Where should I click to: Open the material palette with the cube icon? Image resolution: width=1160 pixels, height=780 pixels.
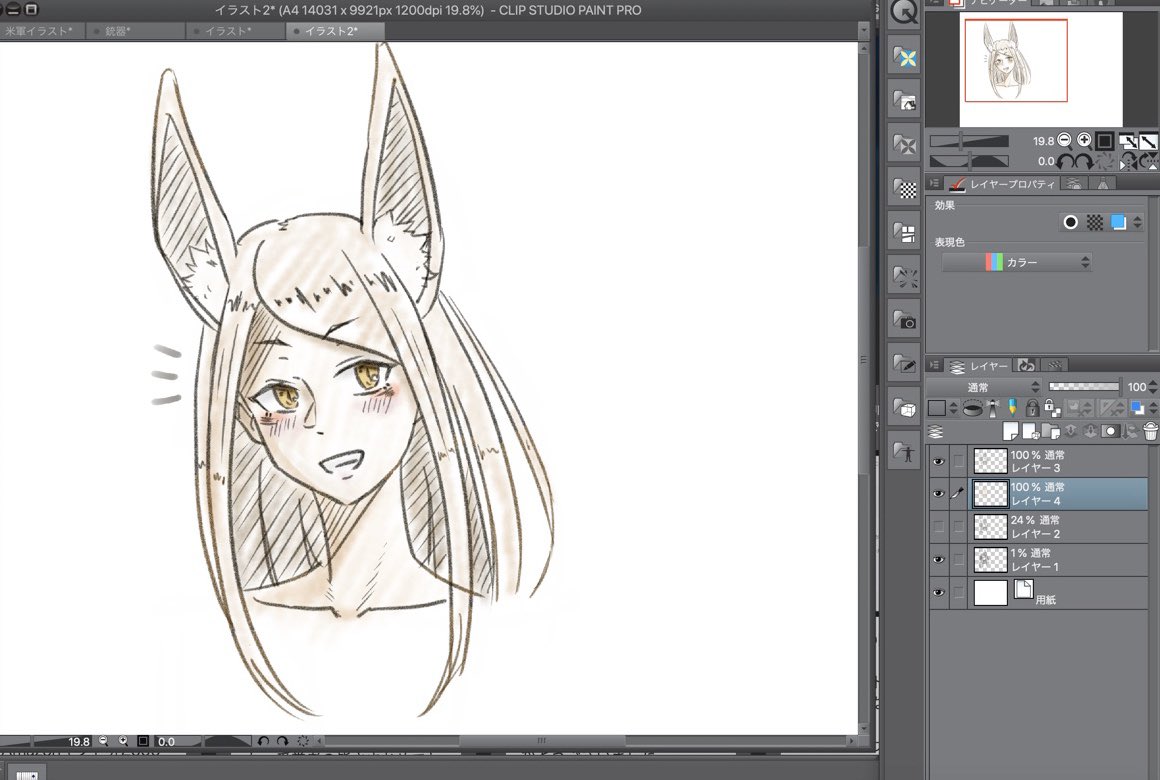pyautogui.click(x=904, y=406)
